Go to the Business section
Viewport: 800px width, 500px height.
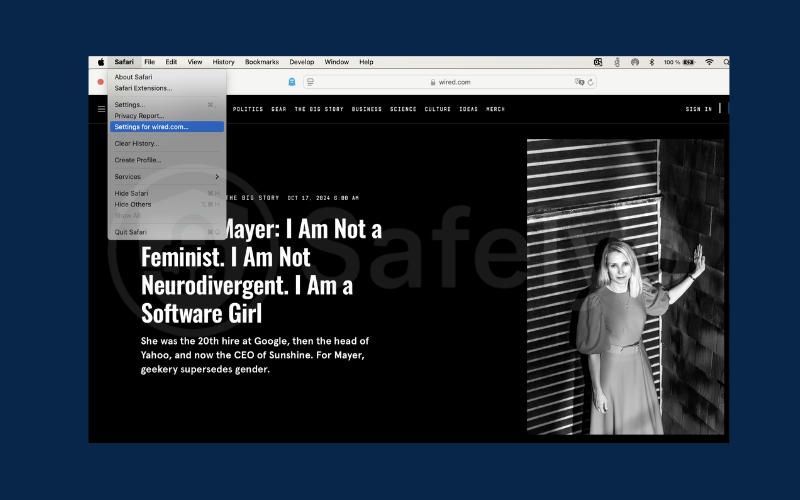(366, 109)
